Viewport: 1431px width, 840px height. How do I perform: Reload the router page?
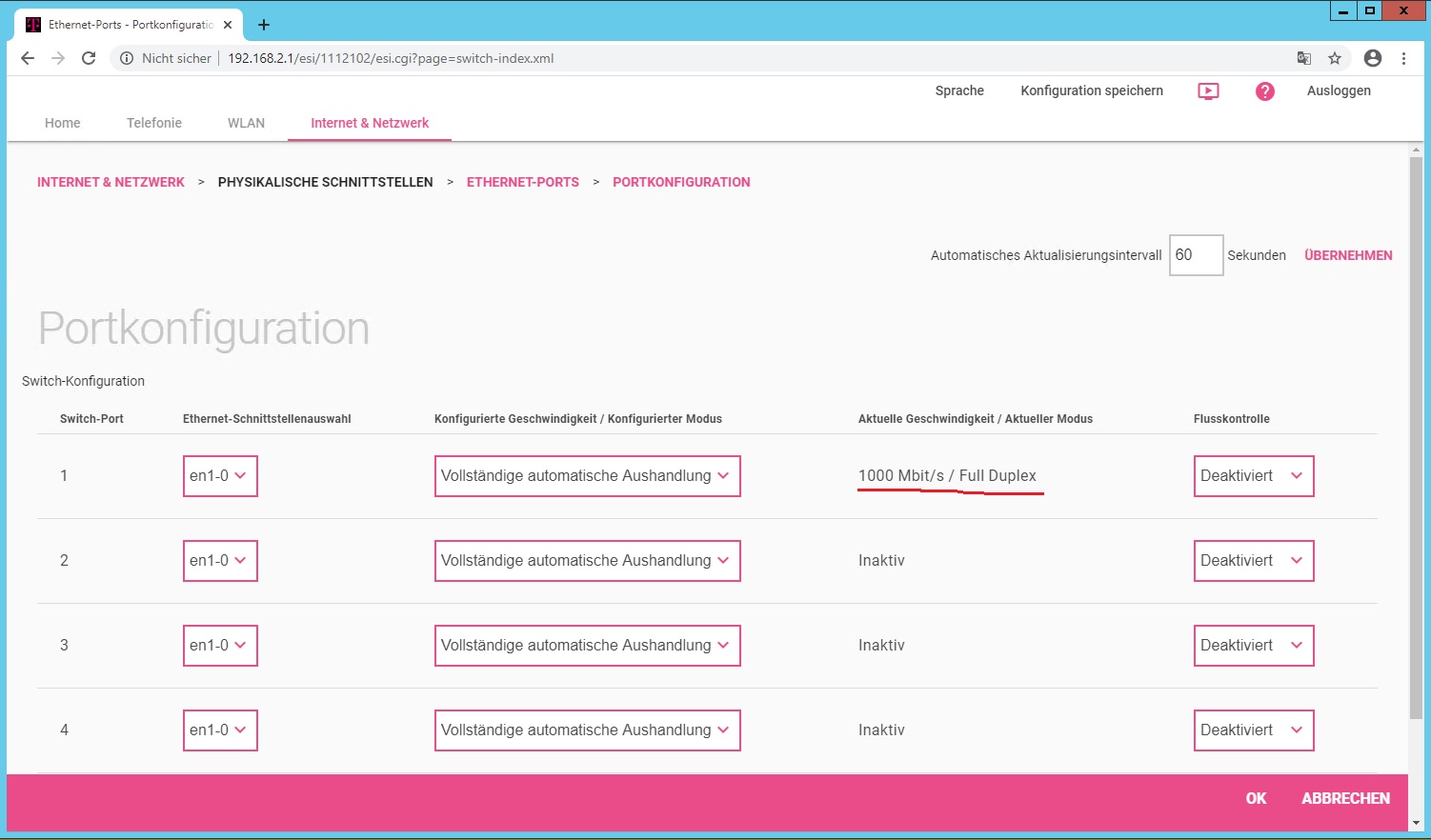pyautogui.click(x=89, y=58)
